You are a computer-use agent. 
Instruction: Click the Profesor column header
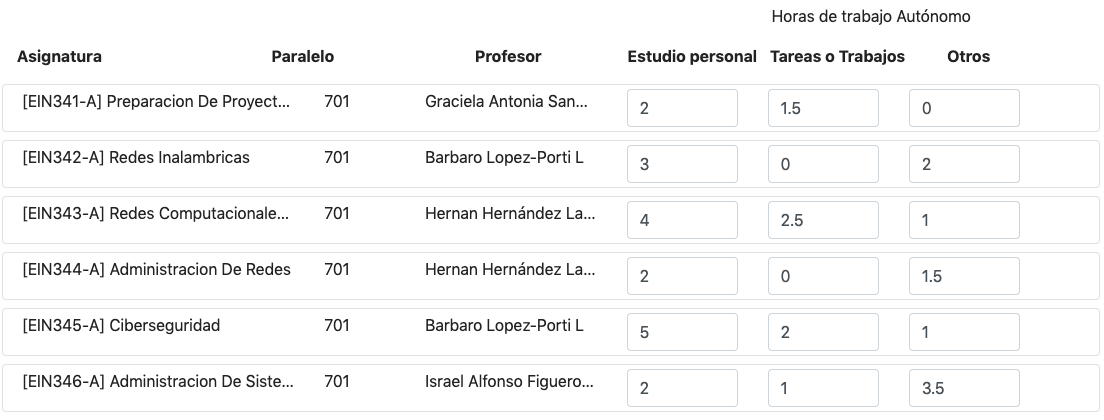508,57
